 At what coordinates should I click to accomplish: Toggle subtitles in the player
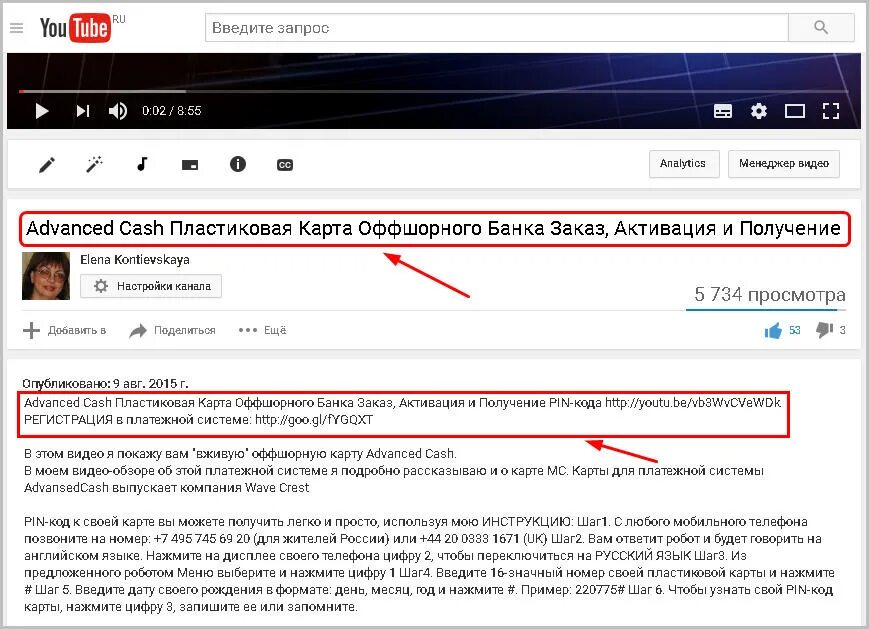(723, 111)
